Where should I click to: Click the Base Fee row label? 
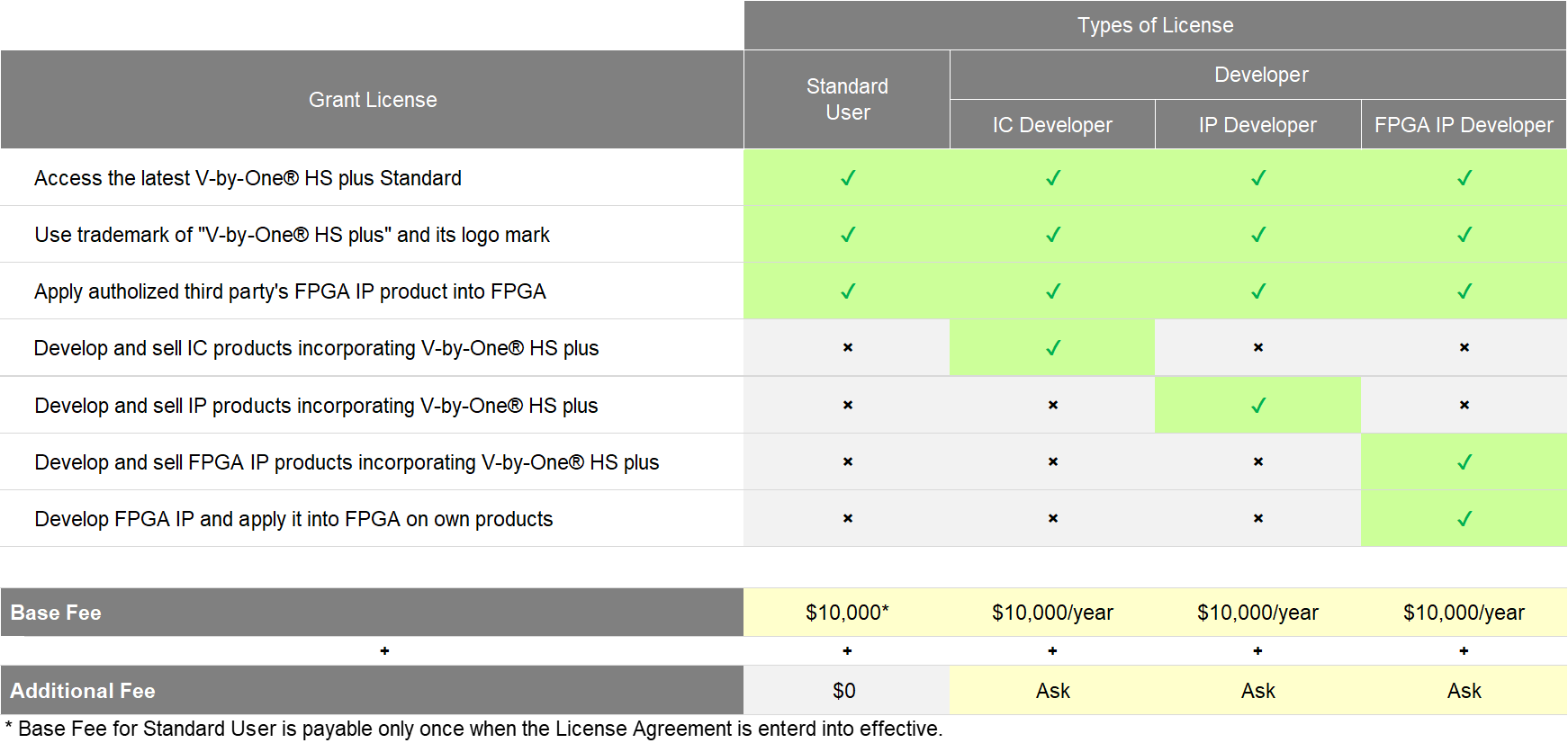[x=56, y=613]
